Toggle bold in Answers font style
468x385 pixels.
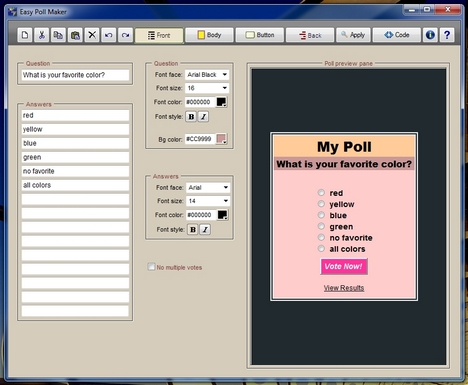(x=193, y=230)
